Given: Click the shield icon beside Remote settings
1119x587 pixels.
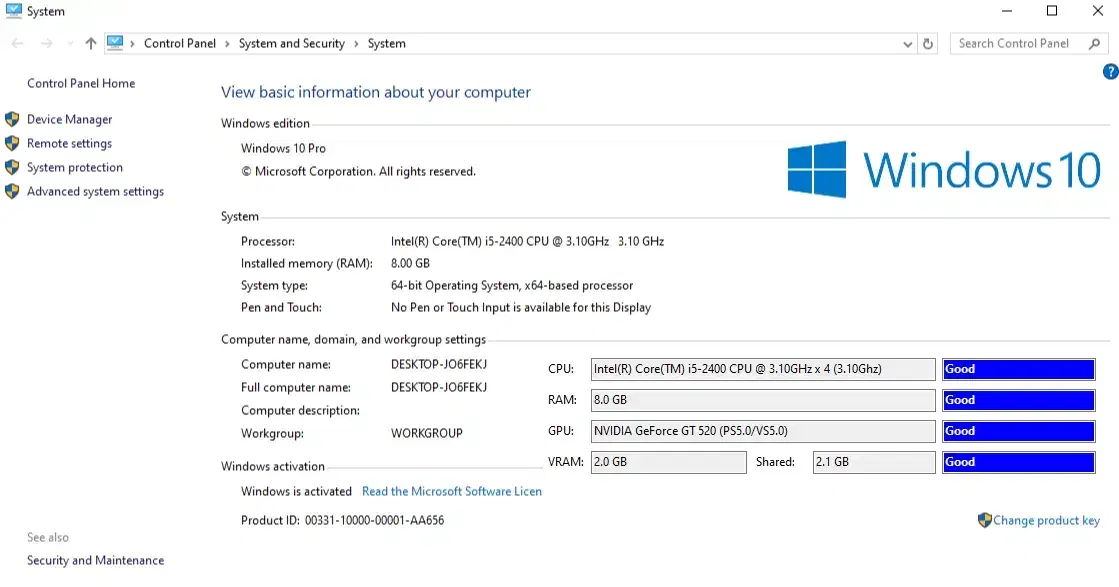Looking at the screenshot, I should tap(12, 143).
